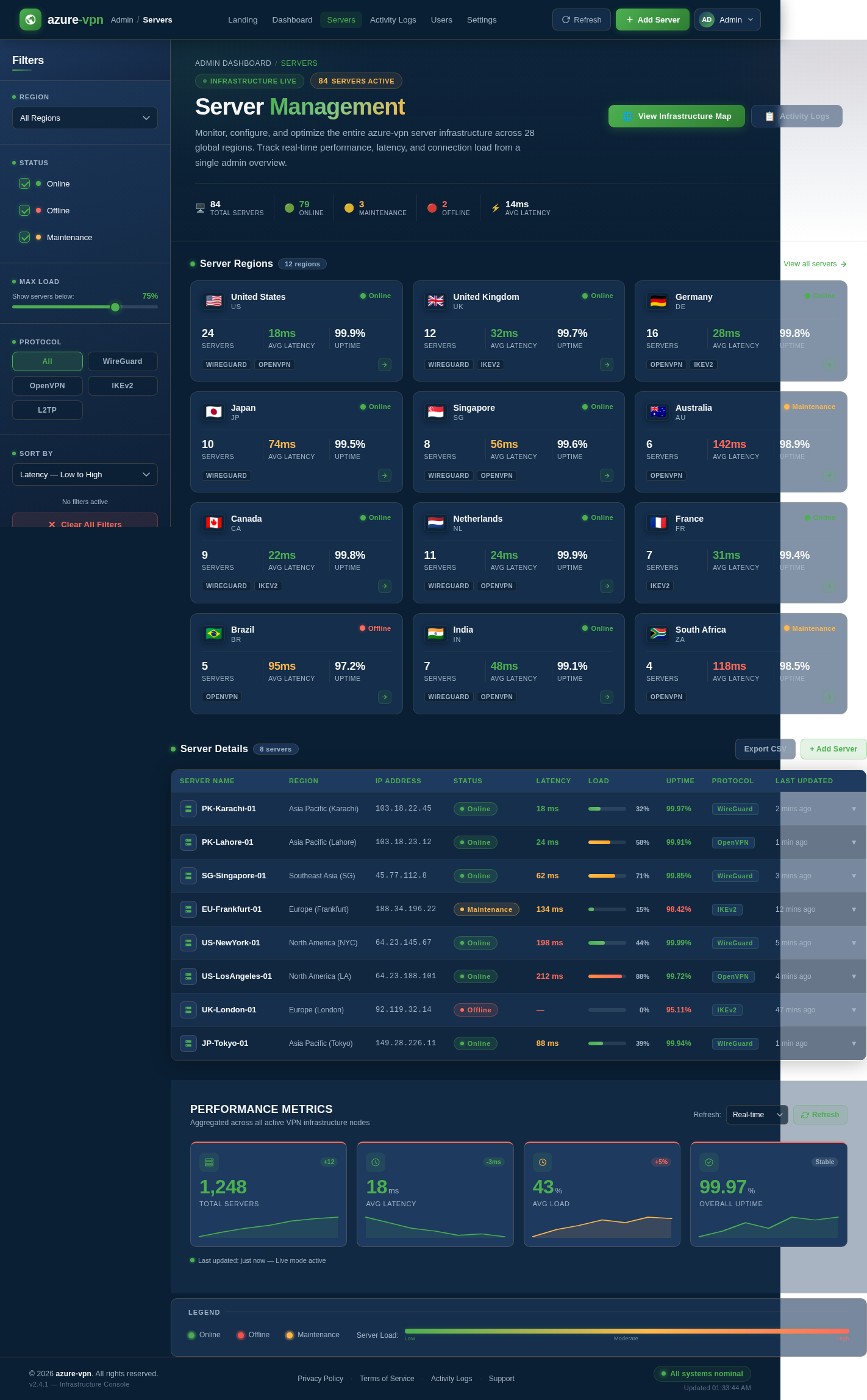This screenshot has height=1400, width=867.
Task: Expand PK-Karachi-01 row details arrow
Action: tap(854, 809)
